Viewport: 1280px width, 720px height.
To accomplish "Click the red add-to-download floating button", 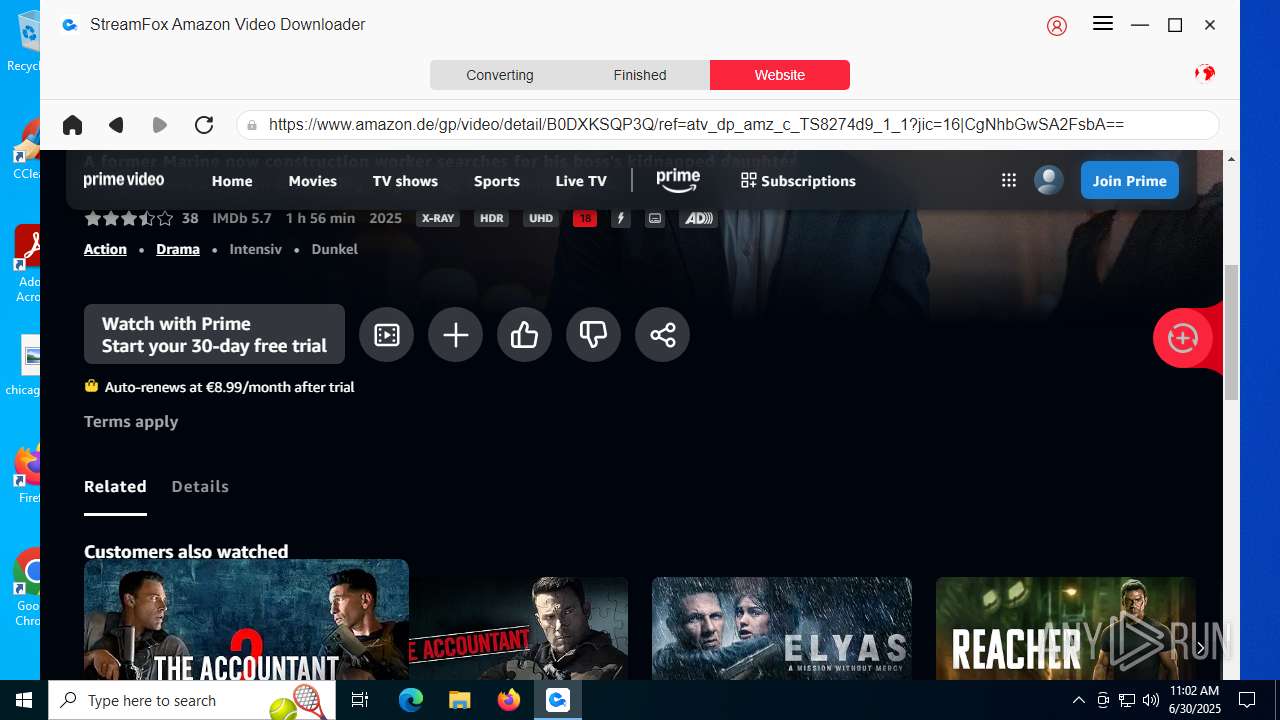I will [x=1183, y=338].
